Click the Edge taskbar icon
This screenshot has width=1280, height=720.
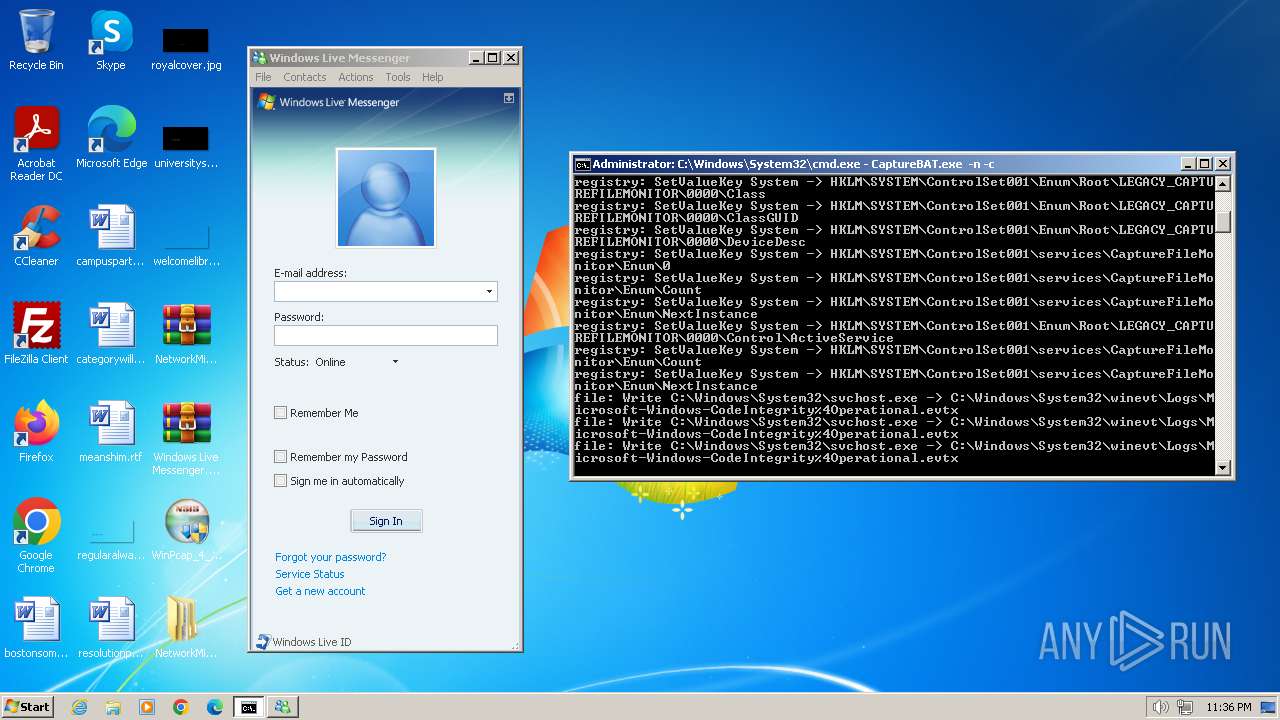click(215, 707)
